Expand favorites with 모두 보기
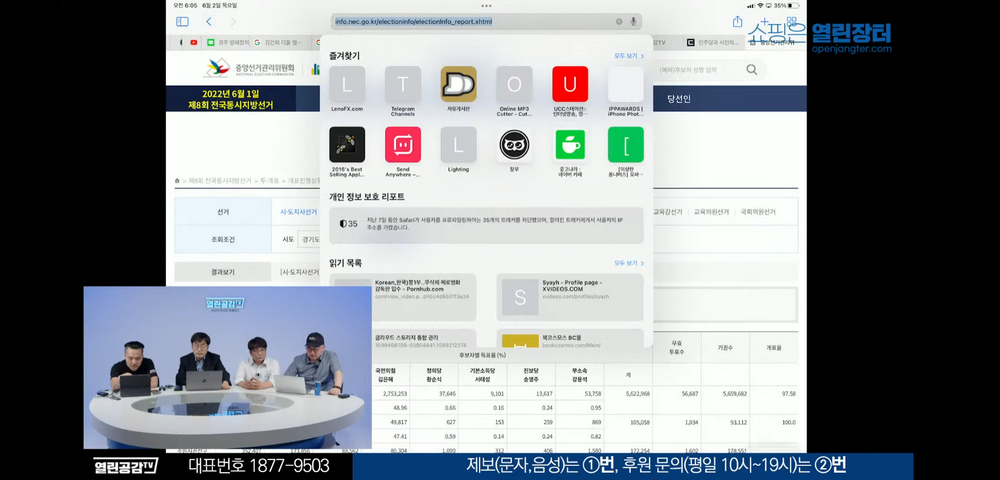The image size is (1000, 480). (x=627, y=56)
